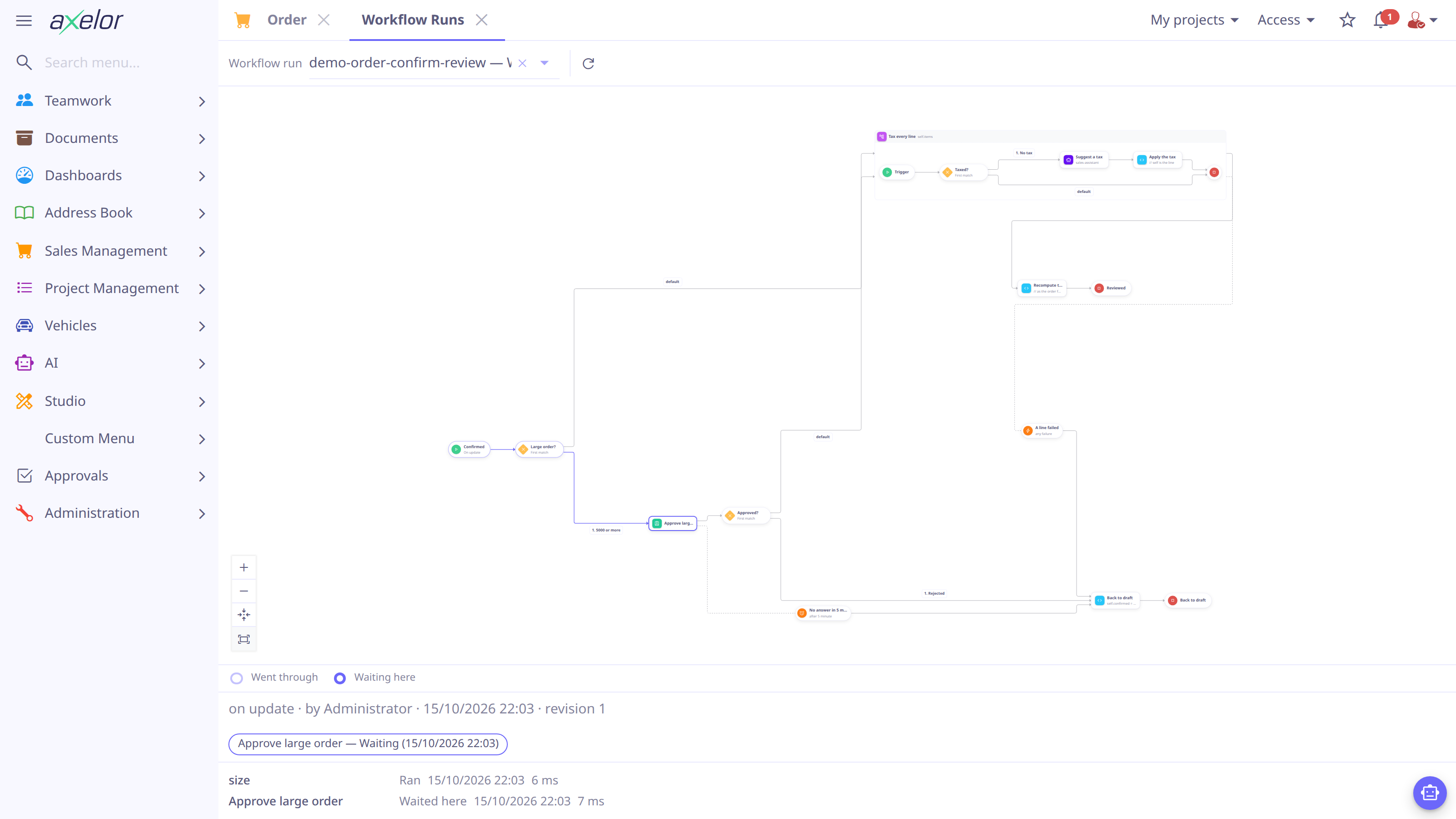Expand the Teamwork menu chevron
The image size is (1456, 819).
[202, 101]
